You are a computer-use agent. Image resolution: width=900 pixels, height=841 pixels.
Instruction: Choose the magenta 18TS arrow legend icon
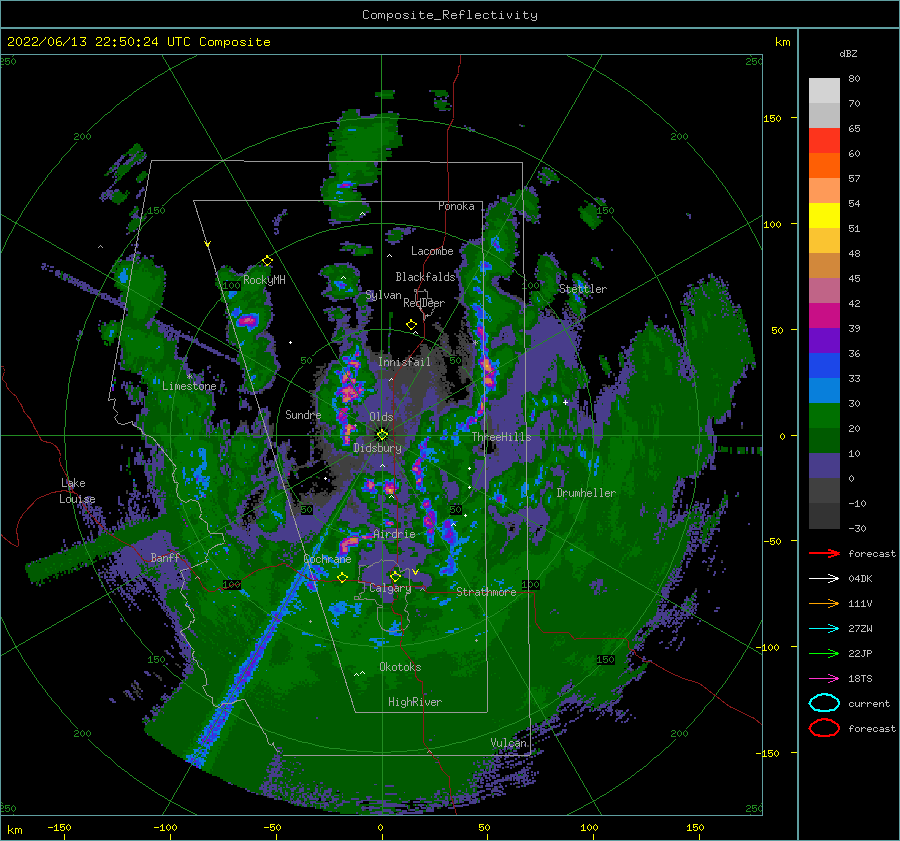click(824, 679)
